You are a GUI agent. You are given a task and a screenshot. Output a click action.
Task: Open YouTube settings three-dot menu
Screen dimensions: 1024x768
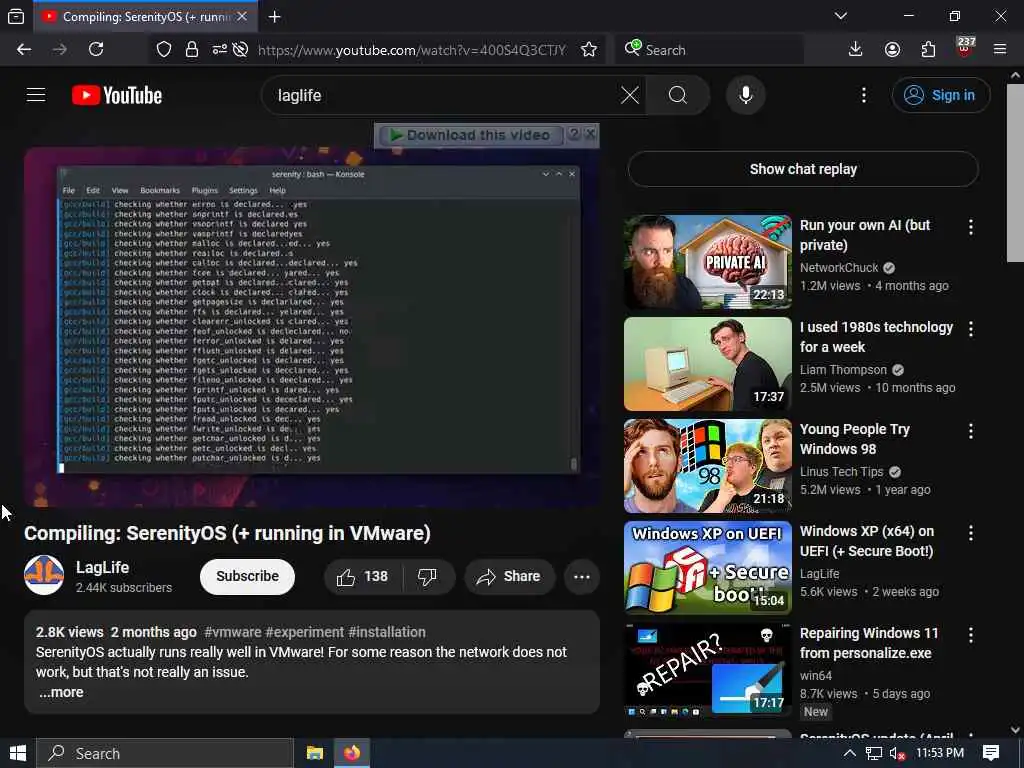pyautogui.click(x=864, y=95)
